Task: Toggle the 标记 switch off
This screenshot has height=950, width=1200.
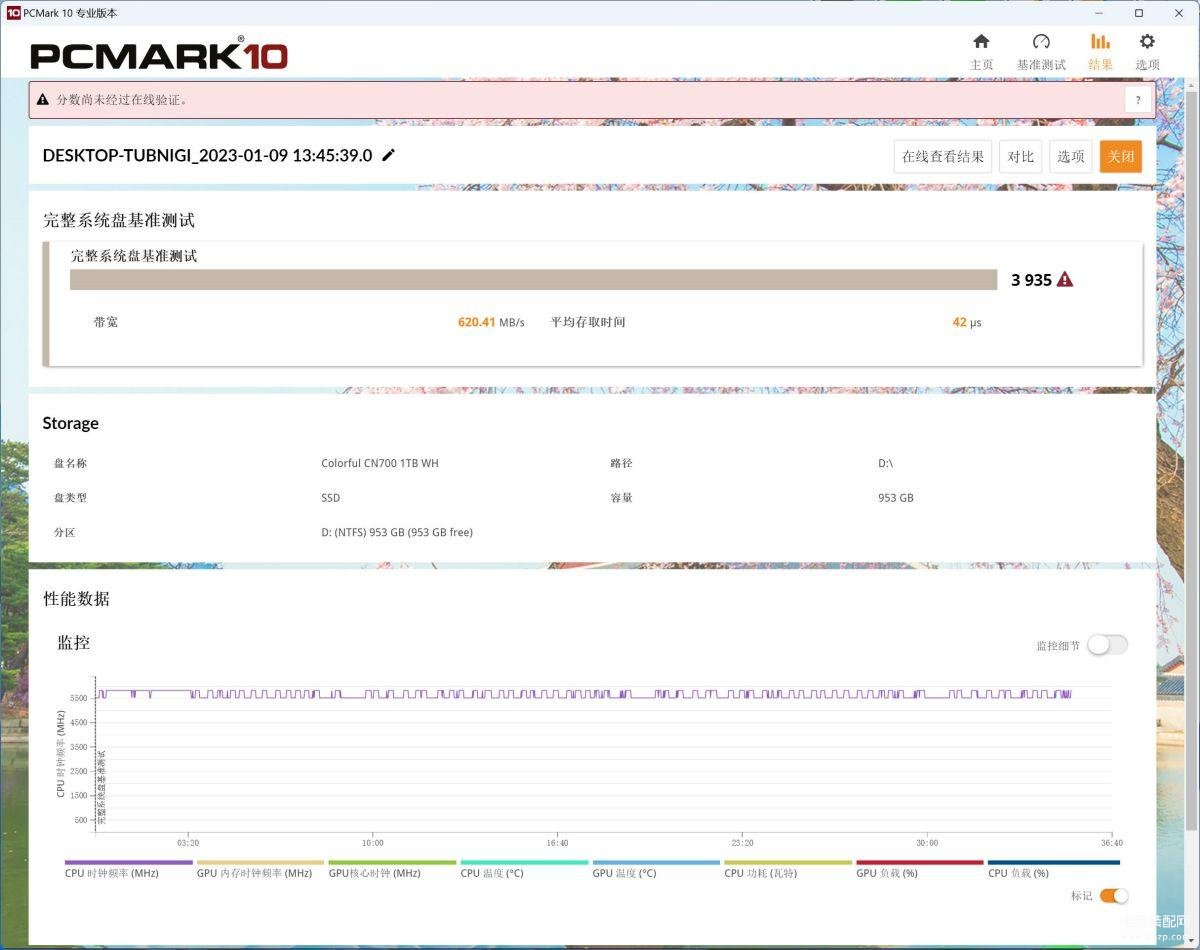Action: pyautogui.click(x=1114, y=895)
